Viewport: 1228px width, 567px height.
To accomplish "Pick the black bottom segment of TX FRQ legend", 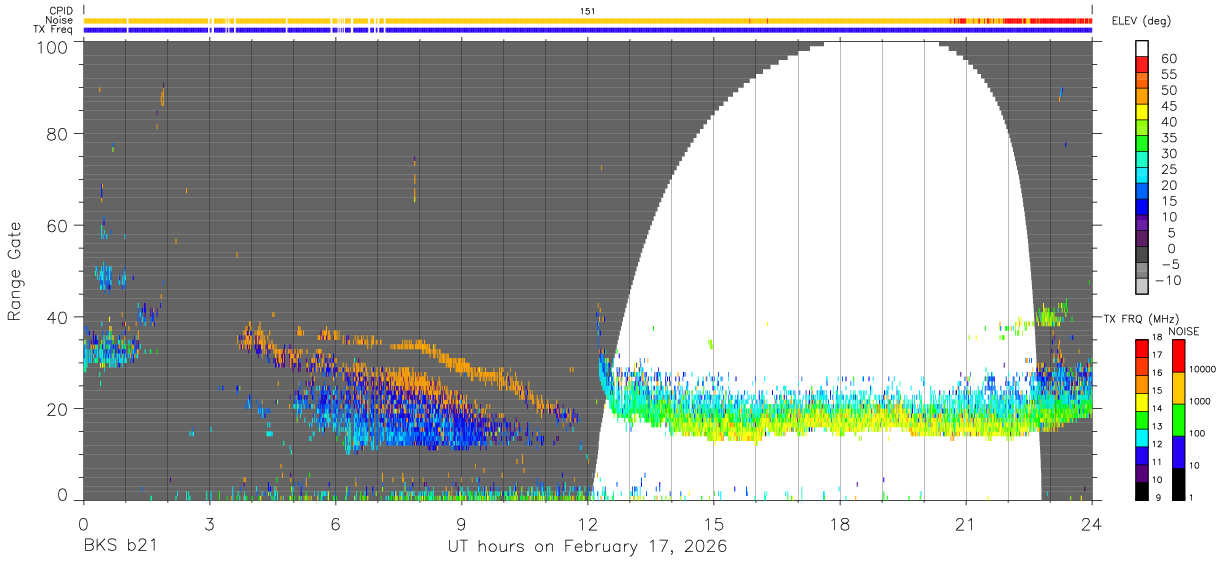I will (1142, 491).
